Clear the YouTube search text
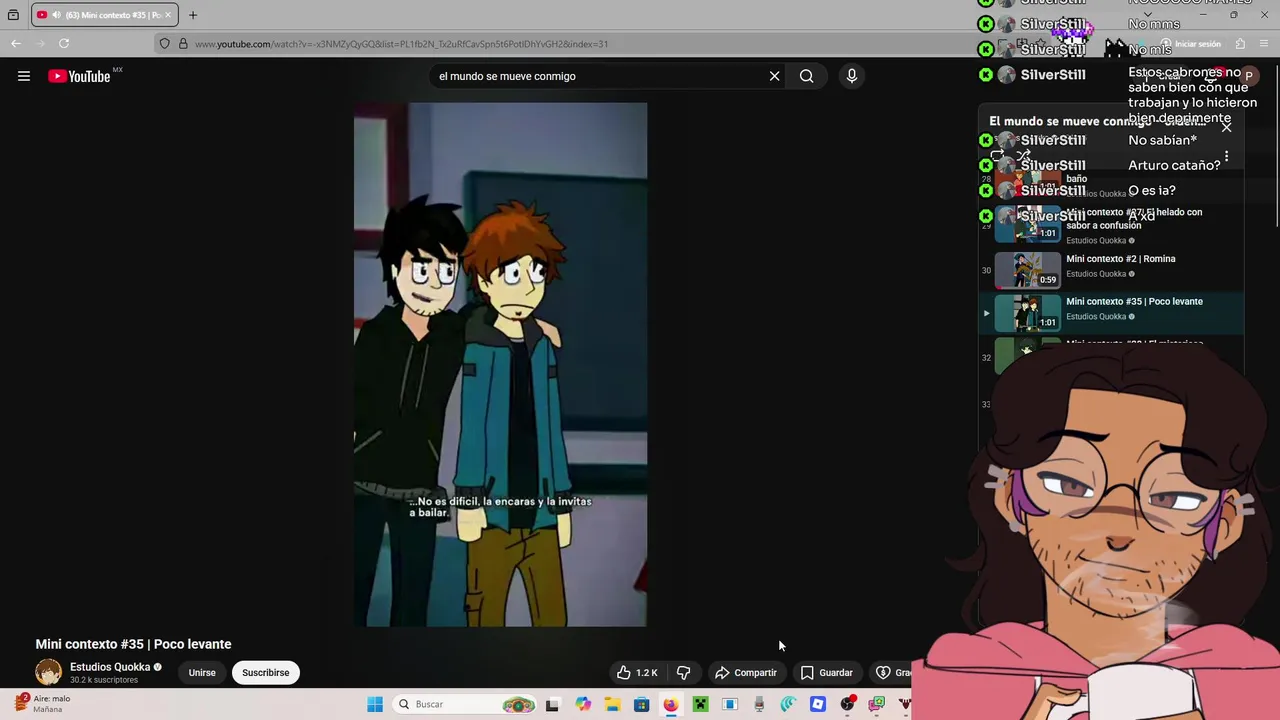The width and height of the screenshot is (1280, 720). 774,76
